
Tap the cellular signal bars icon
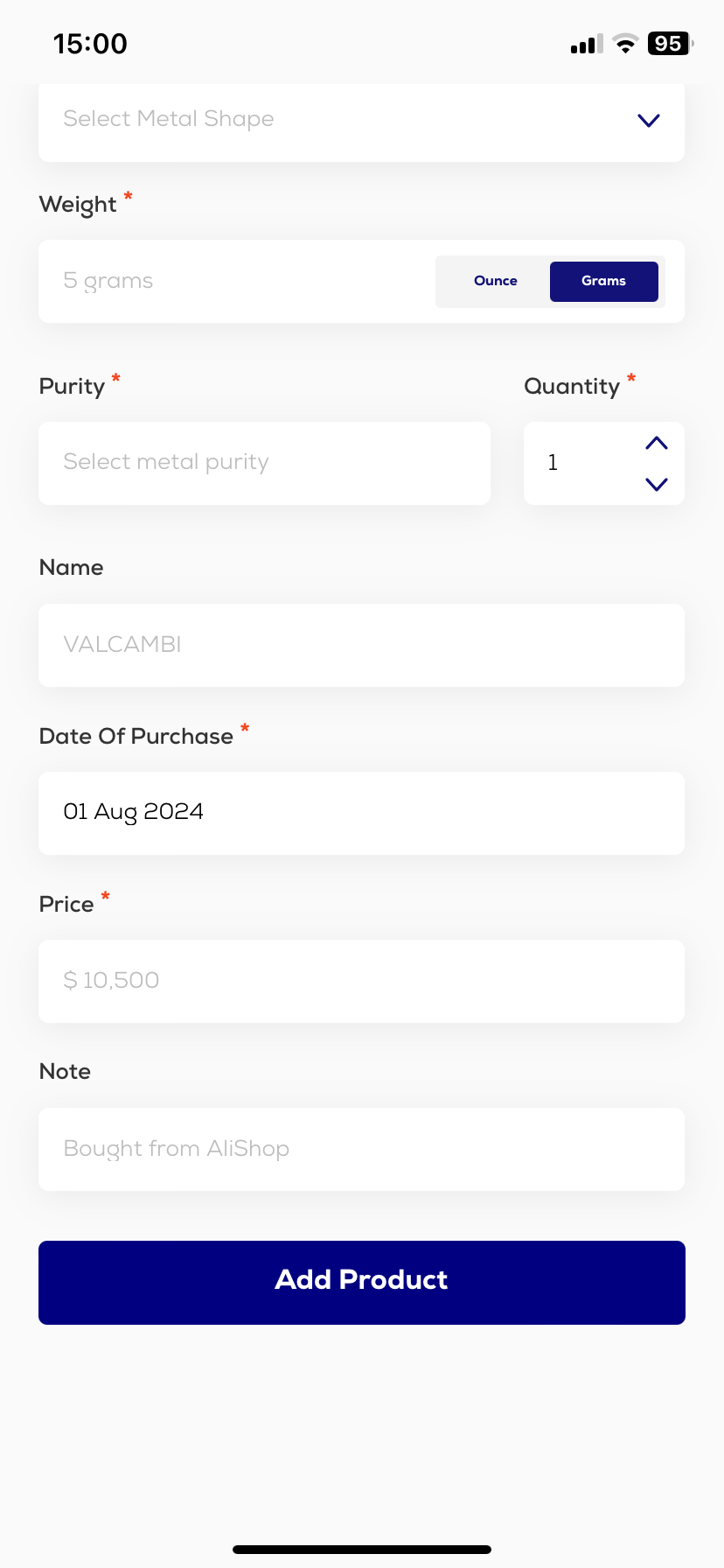point(586,45)
